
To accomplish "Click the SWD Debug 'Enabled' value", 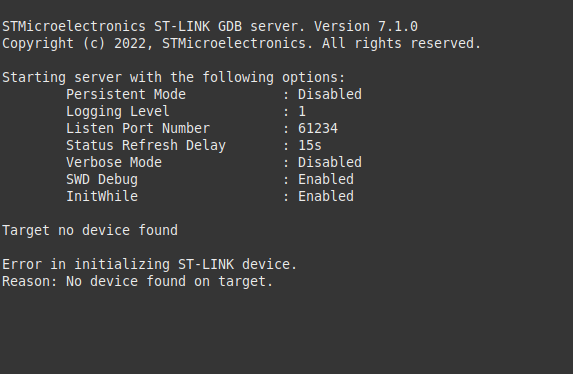I will click(326, 179).
